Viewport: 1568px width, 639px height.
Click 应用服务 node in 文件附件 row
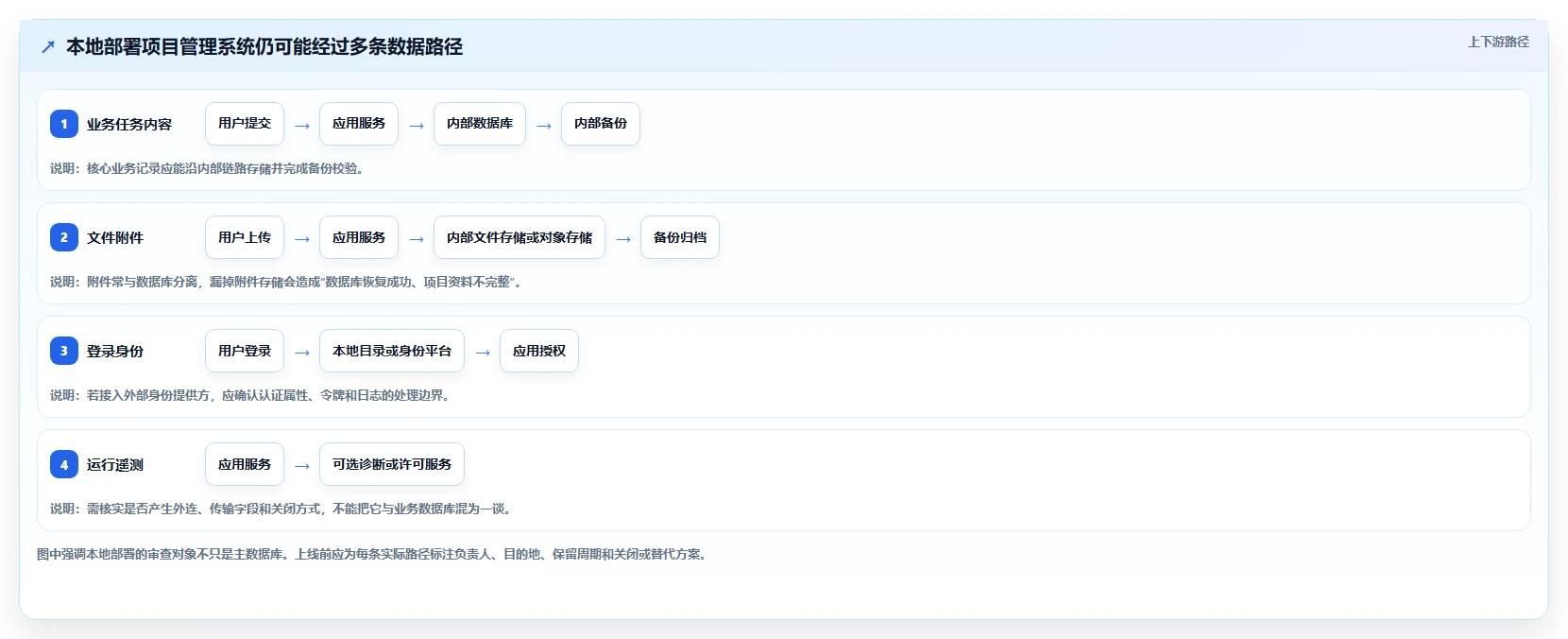coord(359,237)
